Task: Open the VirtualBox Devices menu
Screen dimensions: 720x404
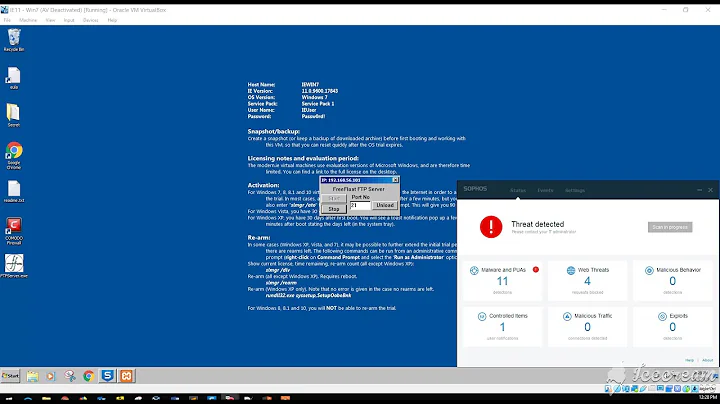Action: 90,20
